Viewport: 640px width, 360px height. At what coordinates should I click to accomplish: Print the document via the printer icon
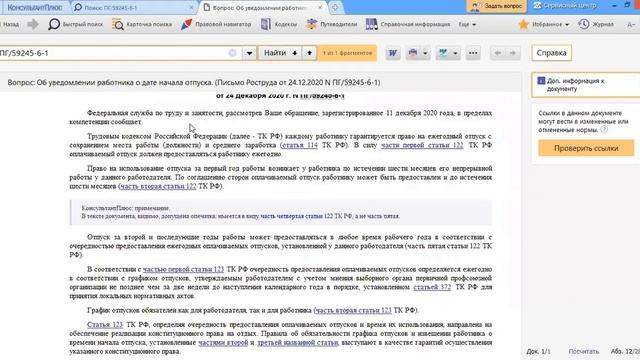click(x=413, y=53)
